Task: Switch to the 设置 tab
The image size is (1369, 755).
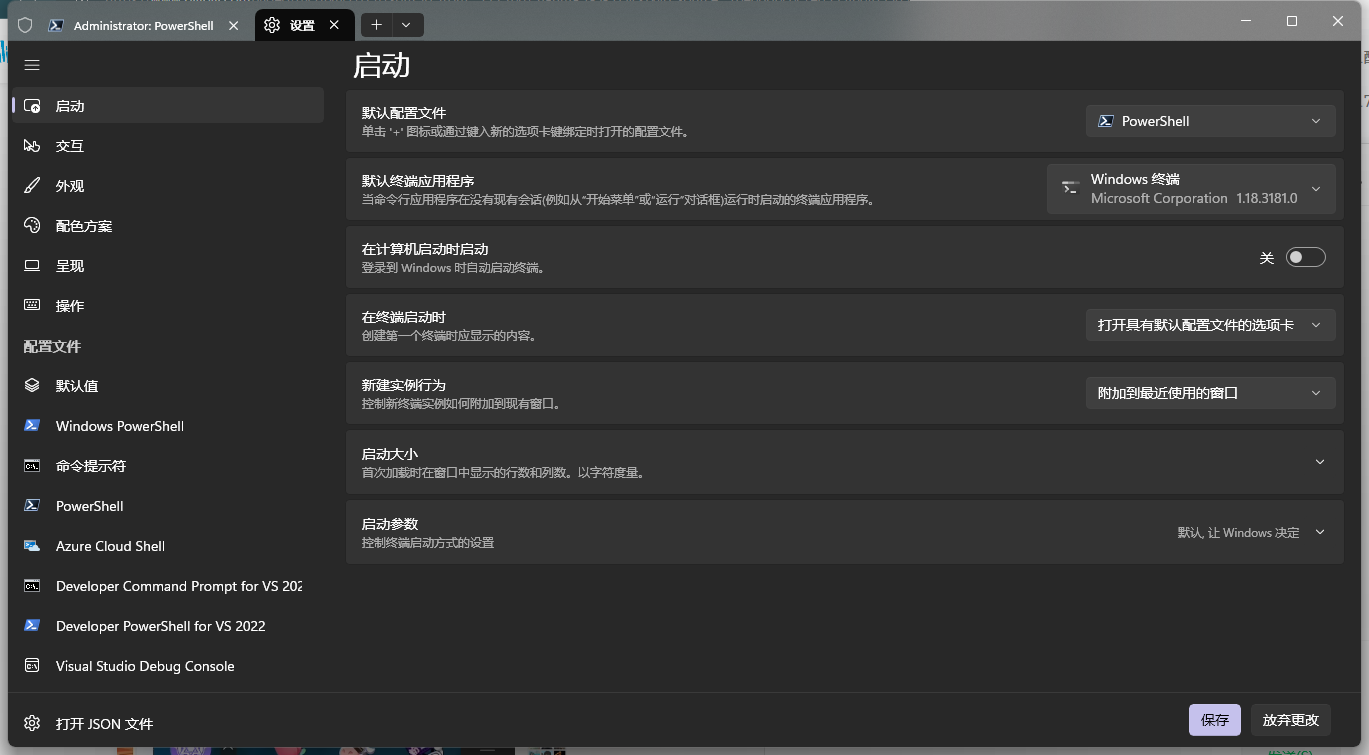Action: 303,26
